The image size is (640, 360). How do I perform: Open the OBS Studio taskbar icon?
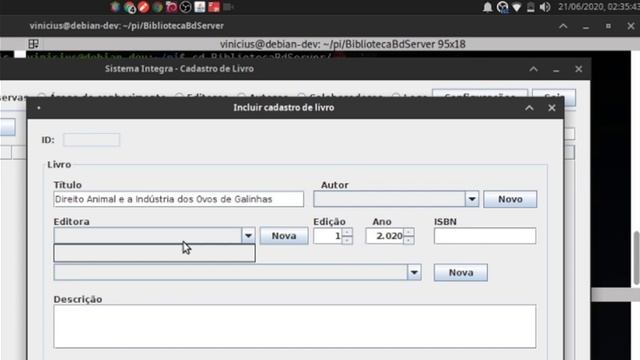(x=185, y=7)
